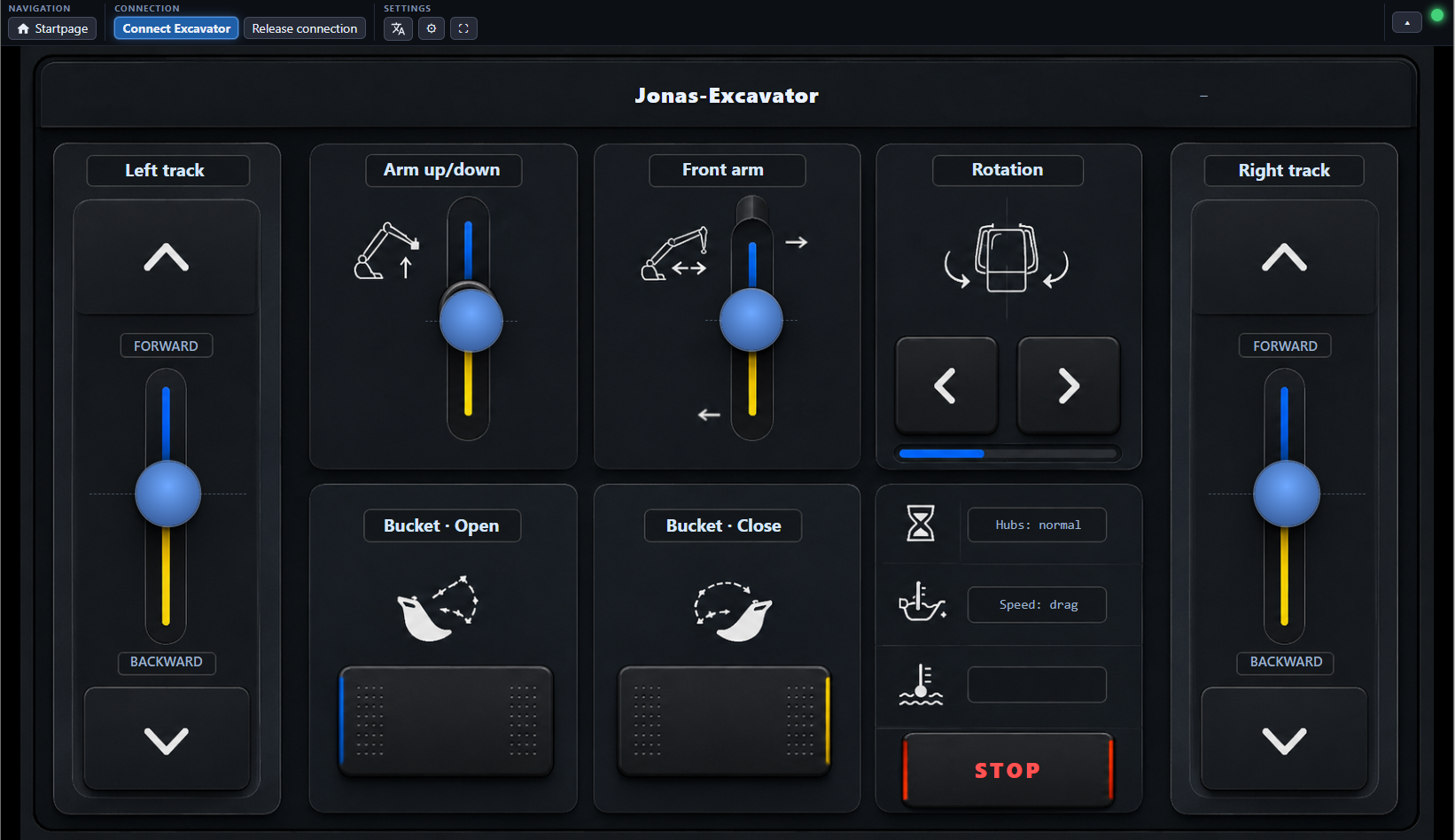The height and width of the screenshot is (840, 1455).
Task: Click Right track BACKWARD label
Action: coord(1286,662)
